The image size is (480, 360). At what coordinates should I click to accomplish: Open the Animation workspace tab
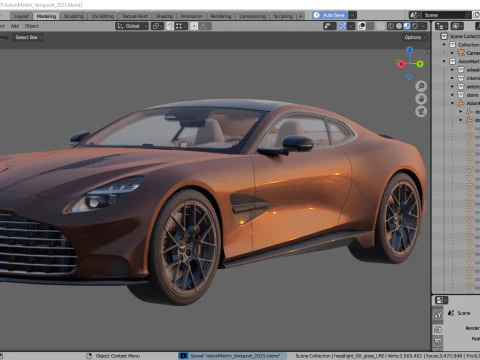[x=191, y=16]
